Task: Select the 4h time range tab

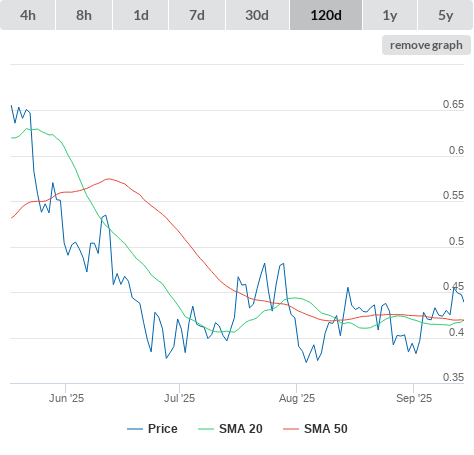Action: tap(28, 15)
